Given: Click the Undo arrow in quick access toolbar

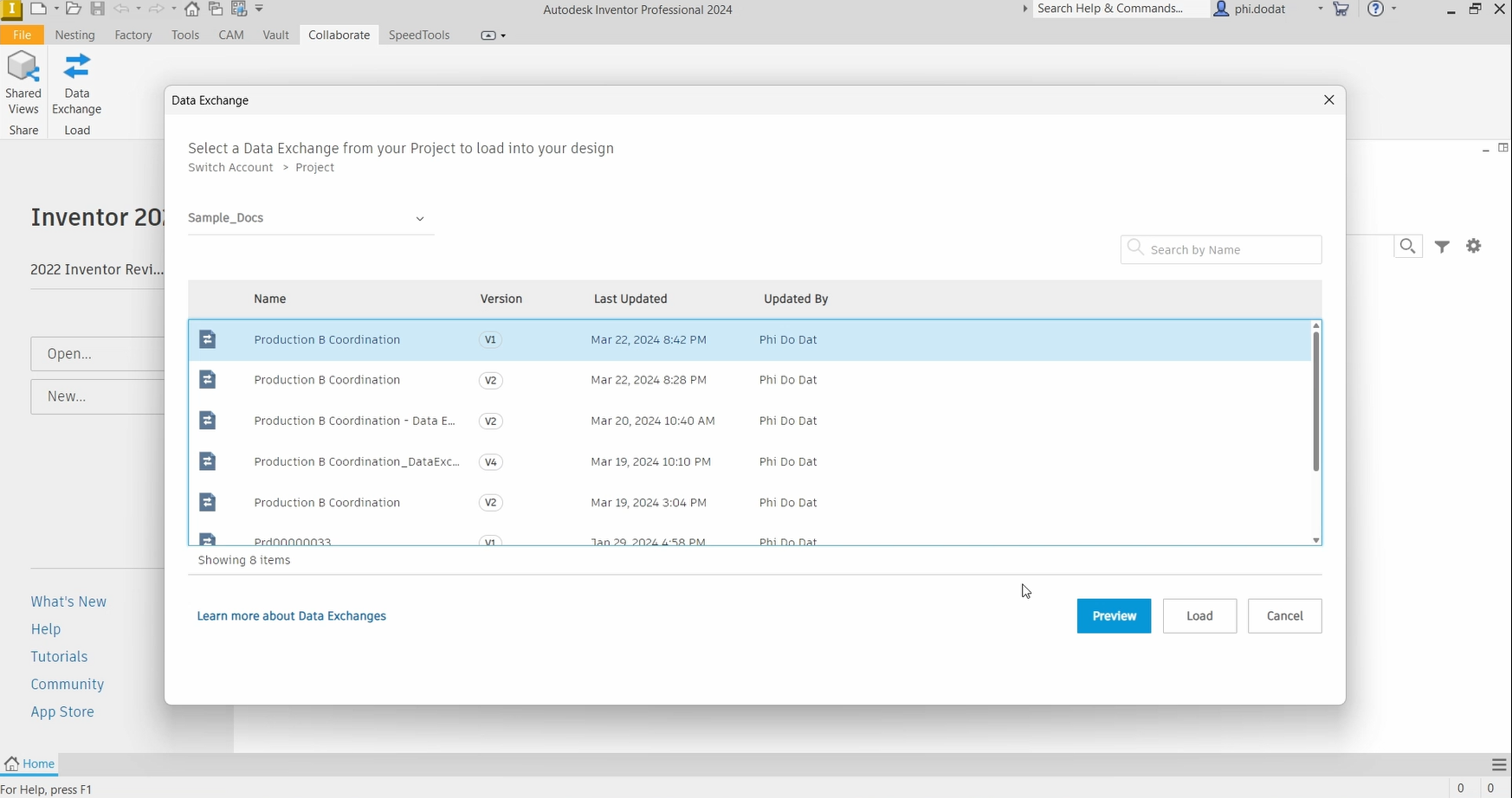Looking at the screenshot, I should coord(122,9).
